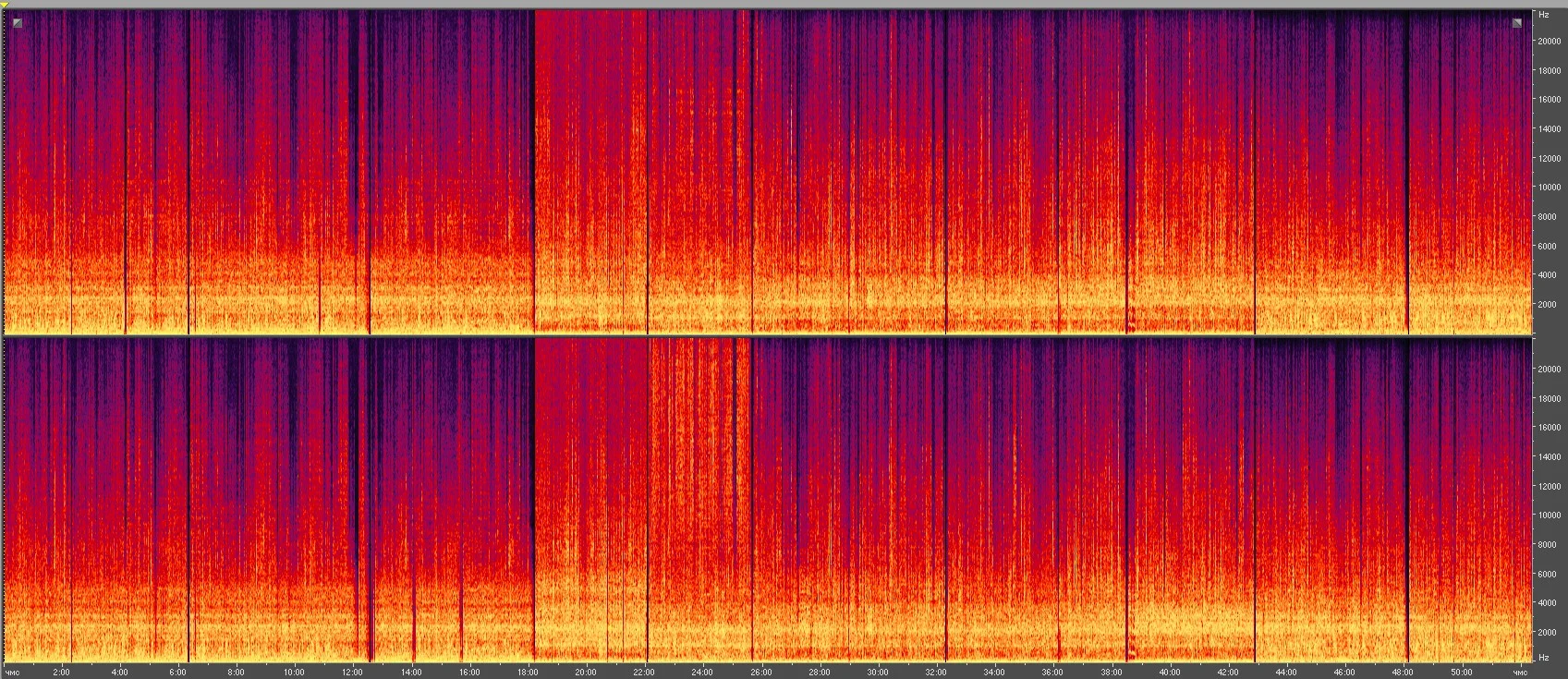This screenshot has width=1568, height=679.
Task: Click the 18:00 mark on the time ruler
Action: (527, 672)
